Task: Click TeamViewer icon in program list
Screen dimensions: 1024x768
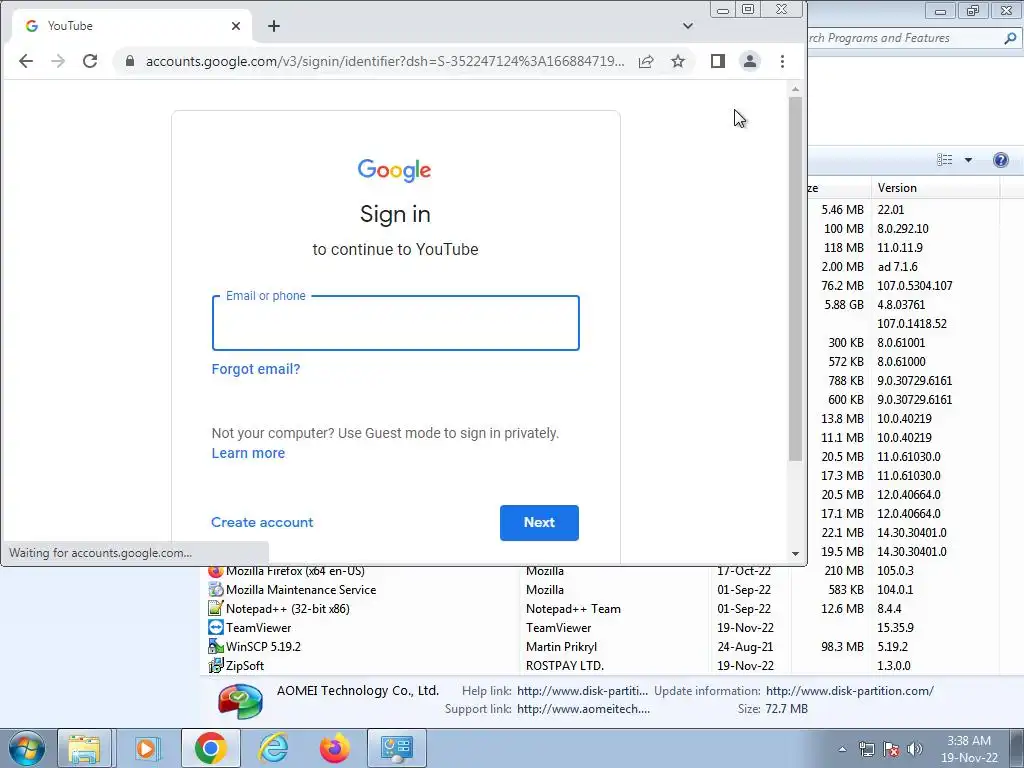Action: [216, 628]
